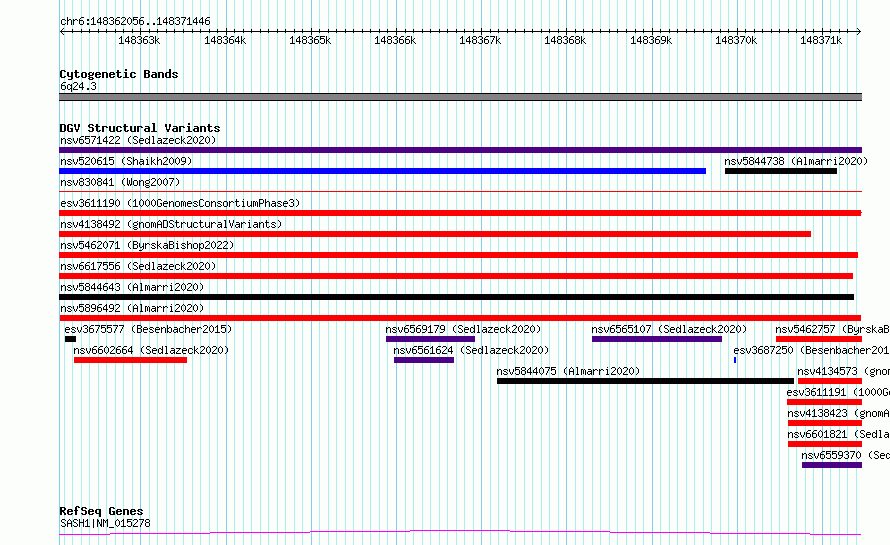Select the purple nsv6561624 variant bar
890x545 pixels.
tap(424, 360)
